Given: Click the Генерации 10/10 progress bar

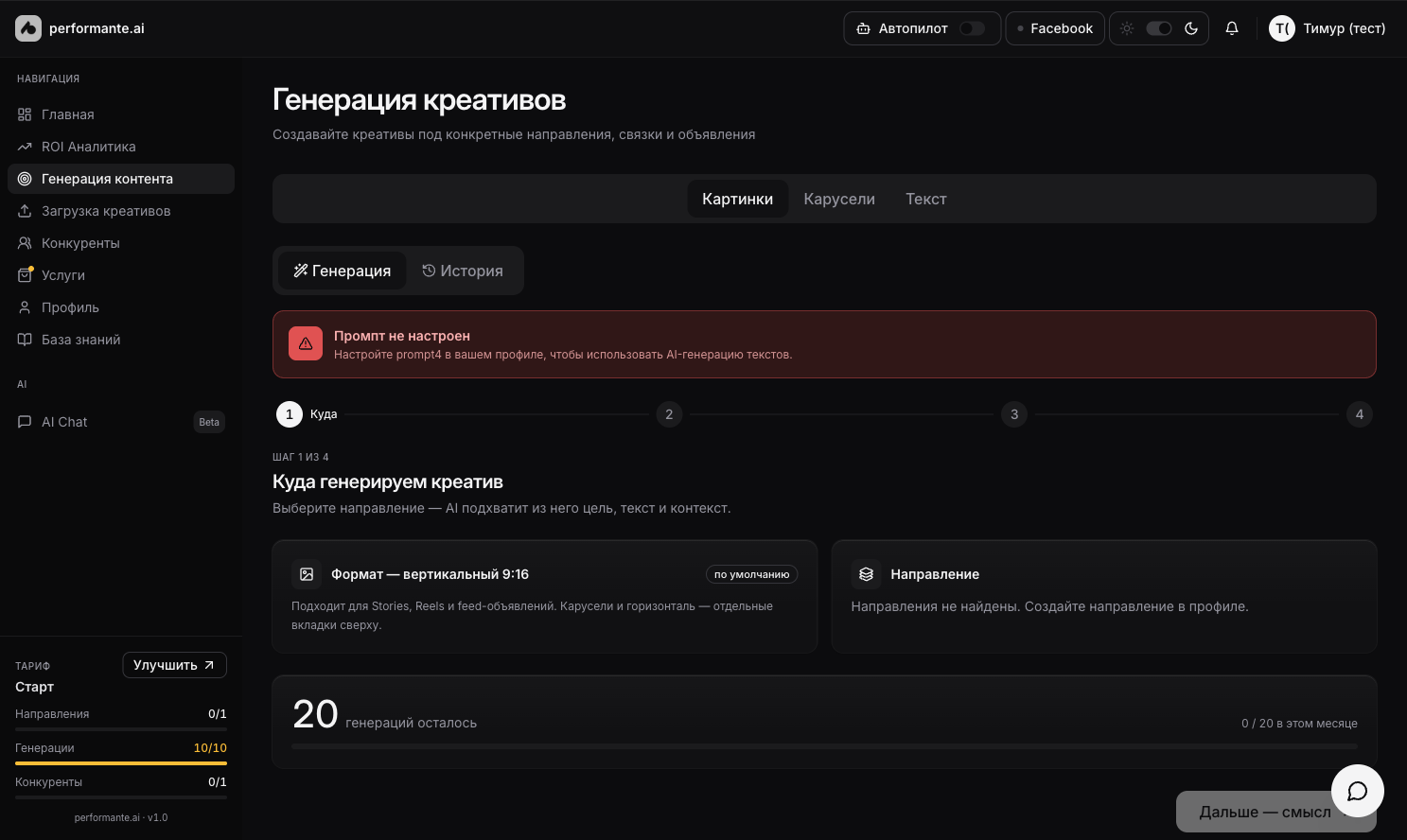Looking at the screenshot, I should point(121,763).
